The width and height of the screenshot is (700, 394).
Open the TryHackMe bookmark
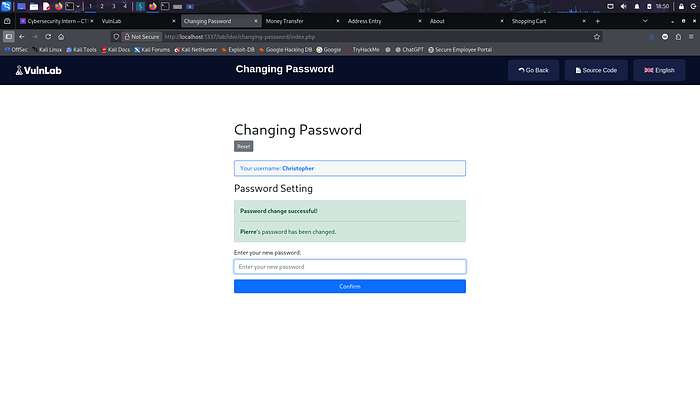coord(363,50)
